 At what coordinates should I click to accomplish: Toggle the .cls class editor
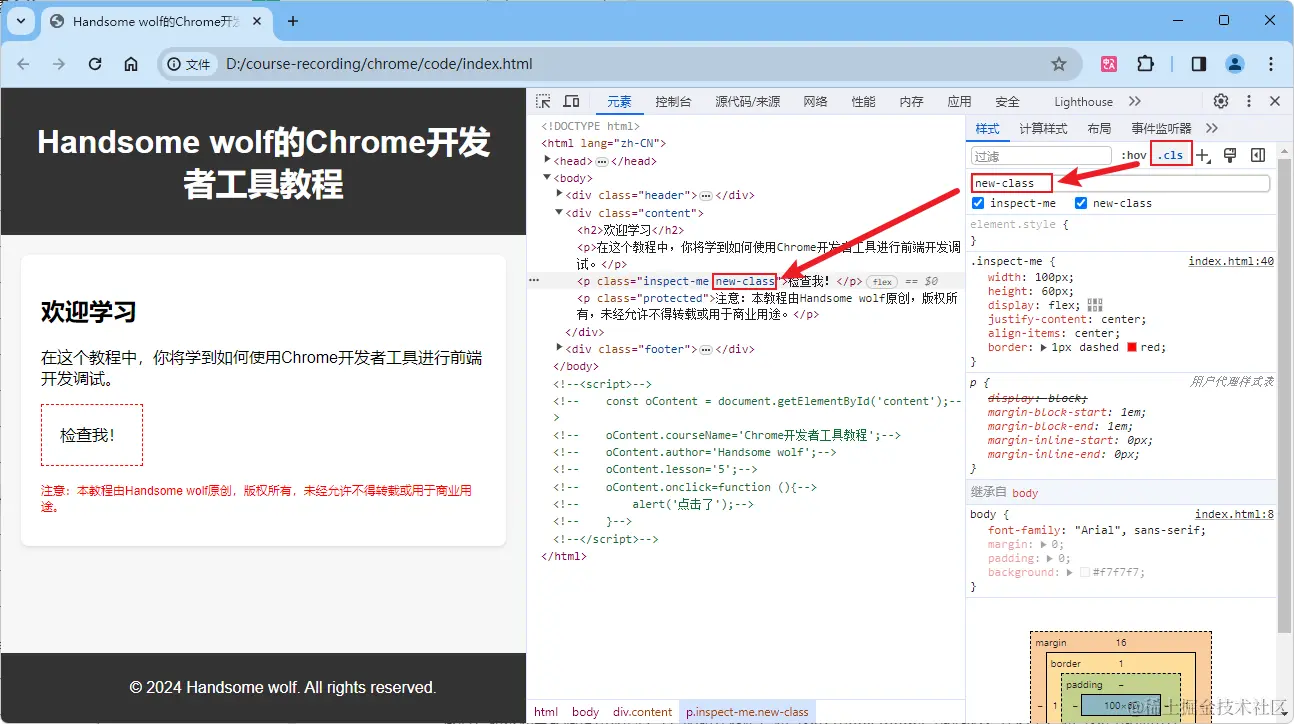[1171, 155]
